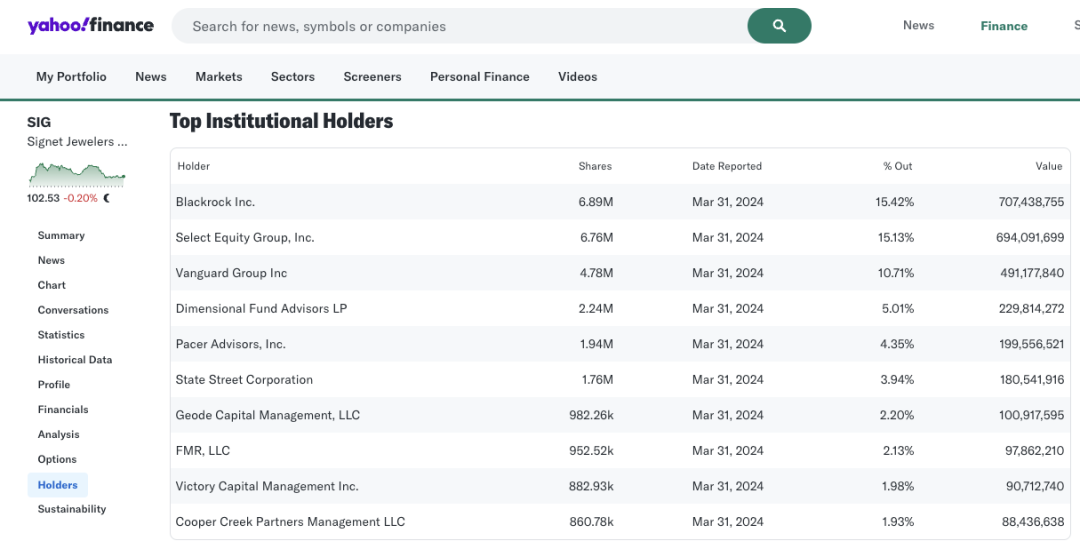
Task: Open the Sustainability sidebar page
Action: click(x=72, y=509)
